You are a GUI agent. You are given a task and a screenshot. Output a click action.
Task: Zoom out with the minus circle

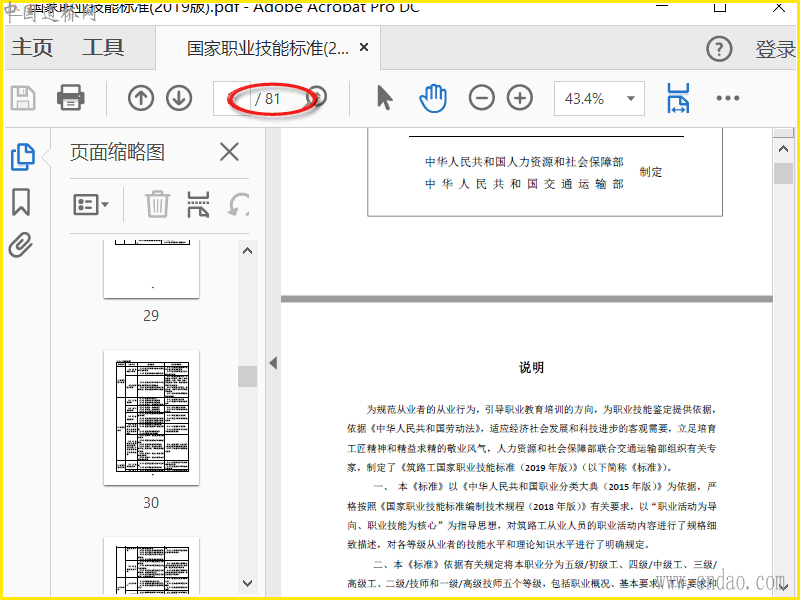[x=482, y=98]
